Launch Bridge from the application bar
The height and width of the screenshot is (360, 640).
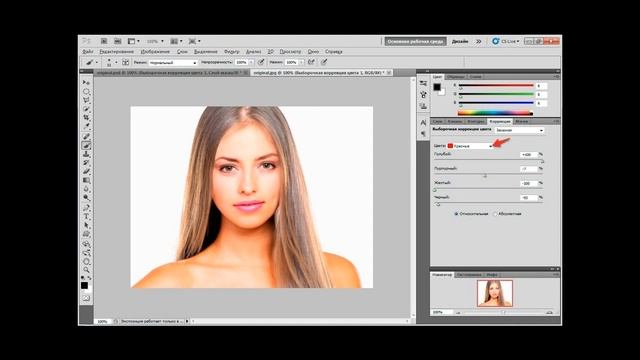click(104, 41)
